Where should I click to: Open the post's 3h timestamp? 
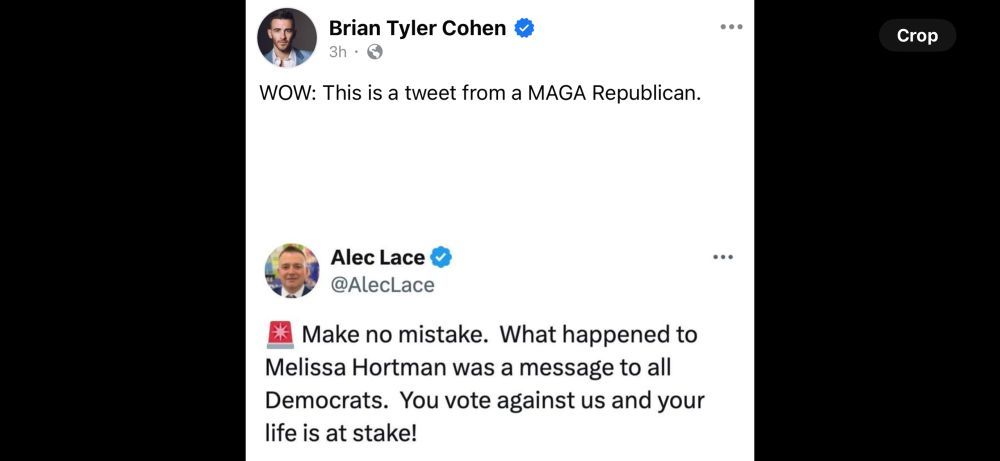(x=338, y=52)
